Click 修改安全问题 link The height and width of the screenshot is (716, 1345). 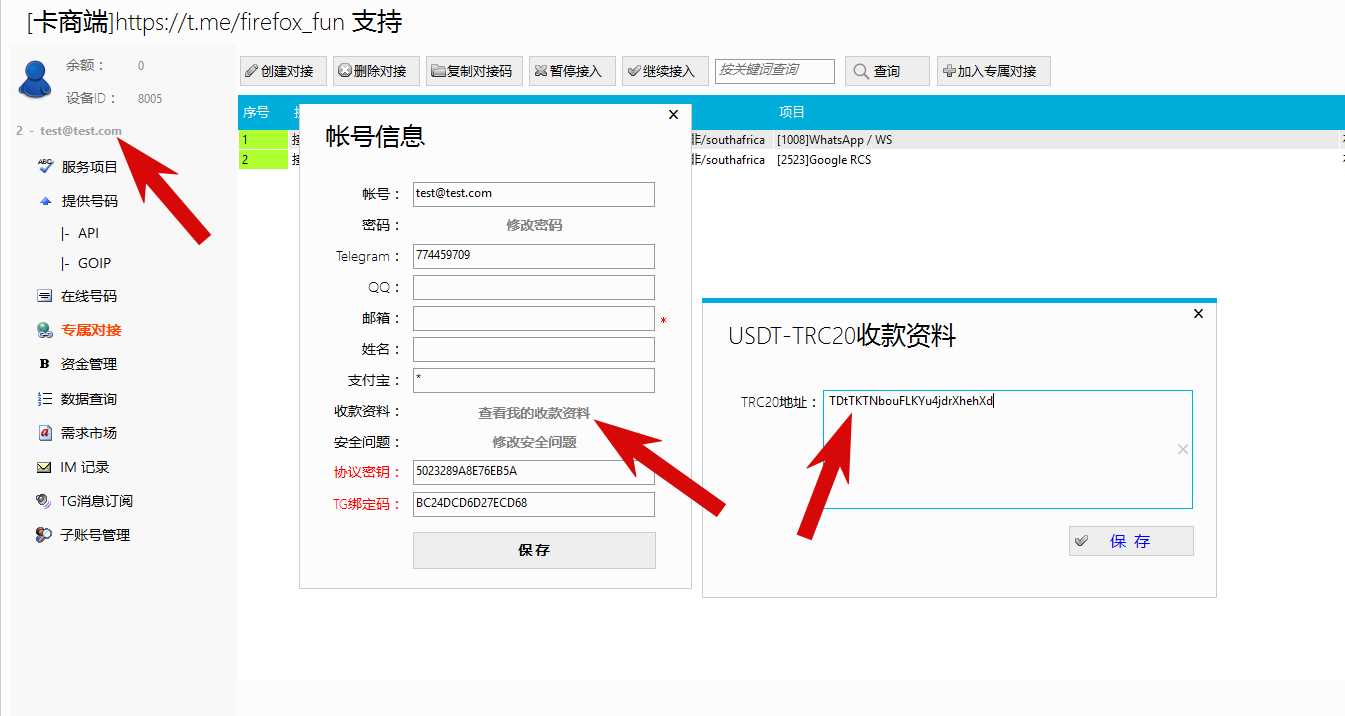[534, 442]
